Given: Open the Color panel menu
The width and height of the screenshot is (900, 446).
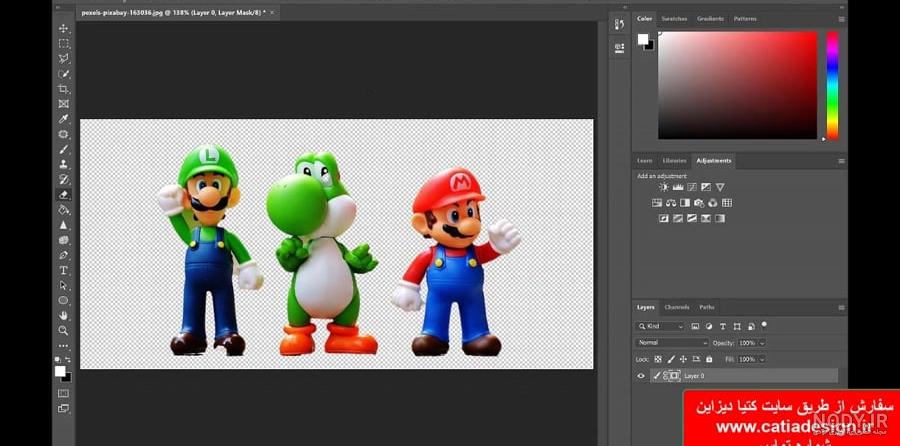Looking at the screenshot, I should (841, 19).
